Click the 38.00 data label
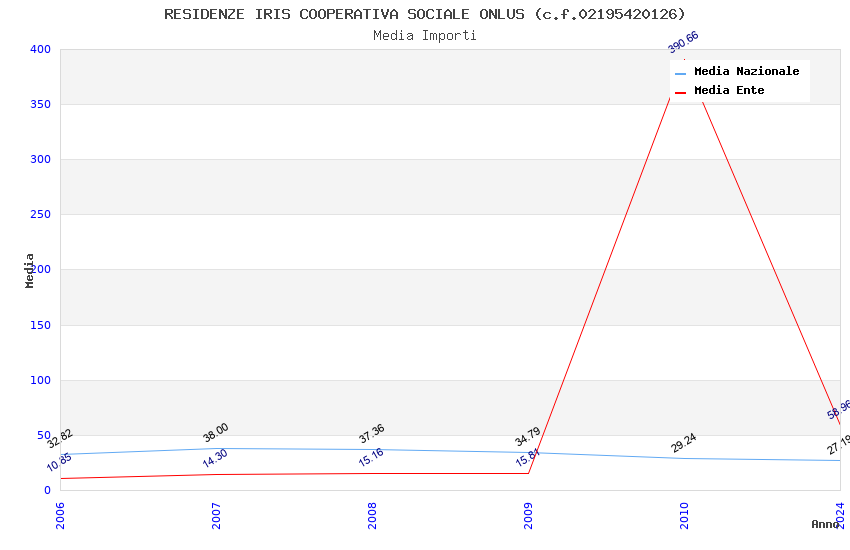The height and width of the screenshot is (550, 850). 216,432
